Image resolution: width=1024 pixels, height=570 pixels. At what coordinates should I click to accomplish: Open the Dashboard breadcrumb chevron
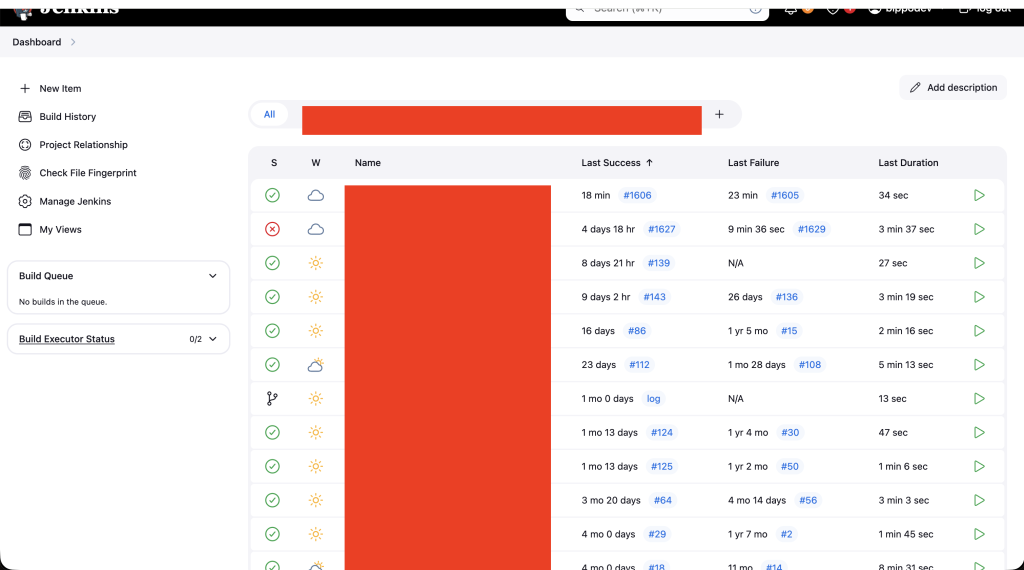click(73, 42)
